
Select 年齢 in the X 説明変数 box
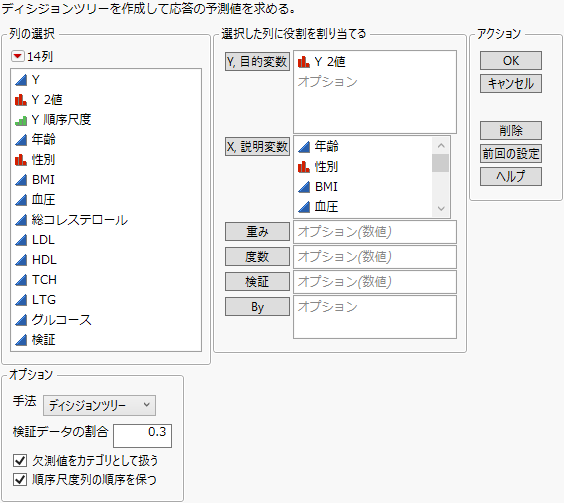coord(326,146)
